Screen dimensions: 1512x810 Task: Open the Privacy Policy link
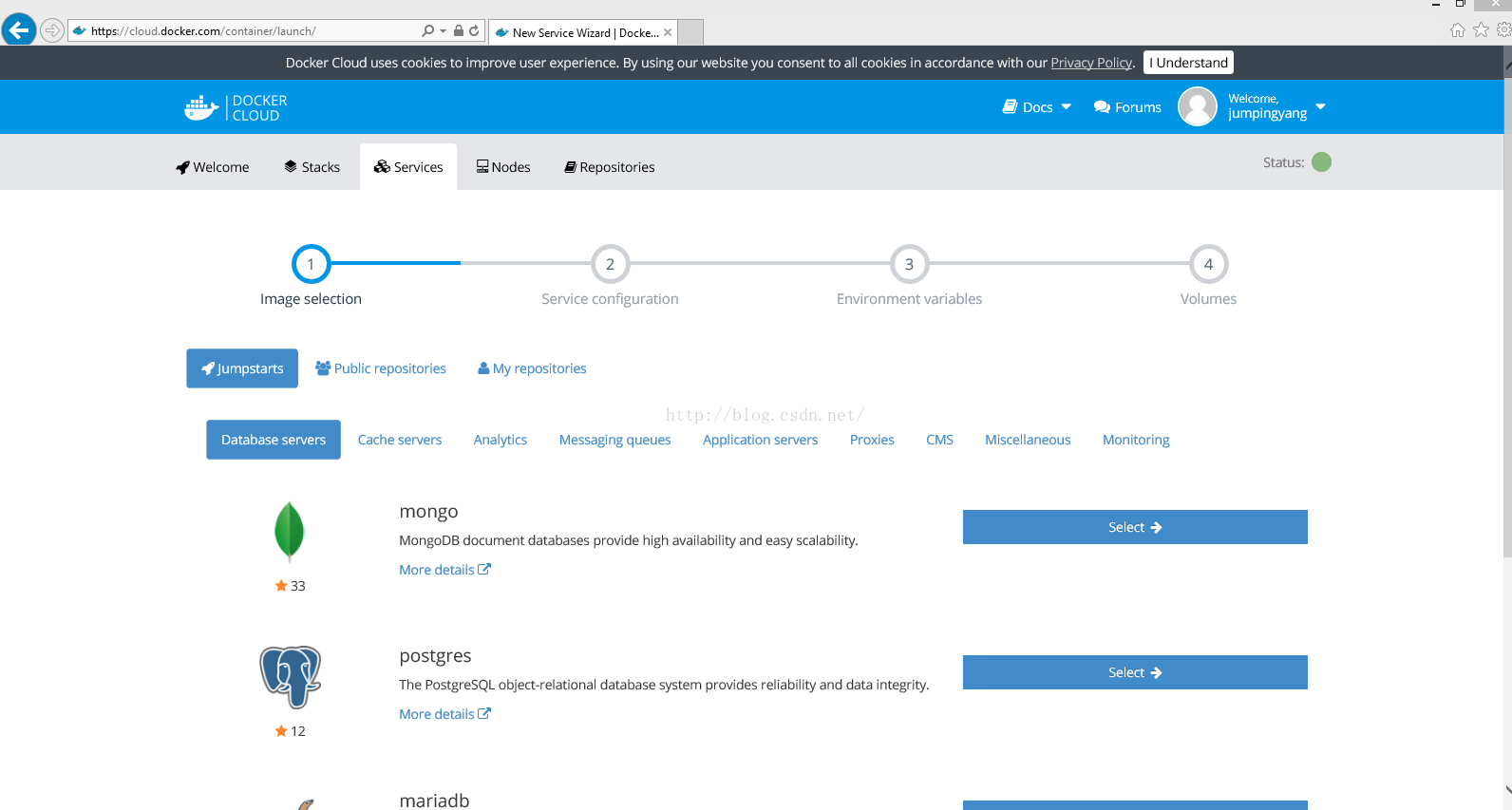1091,63
